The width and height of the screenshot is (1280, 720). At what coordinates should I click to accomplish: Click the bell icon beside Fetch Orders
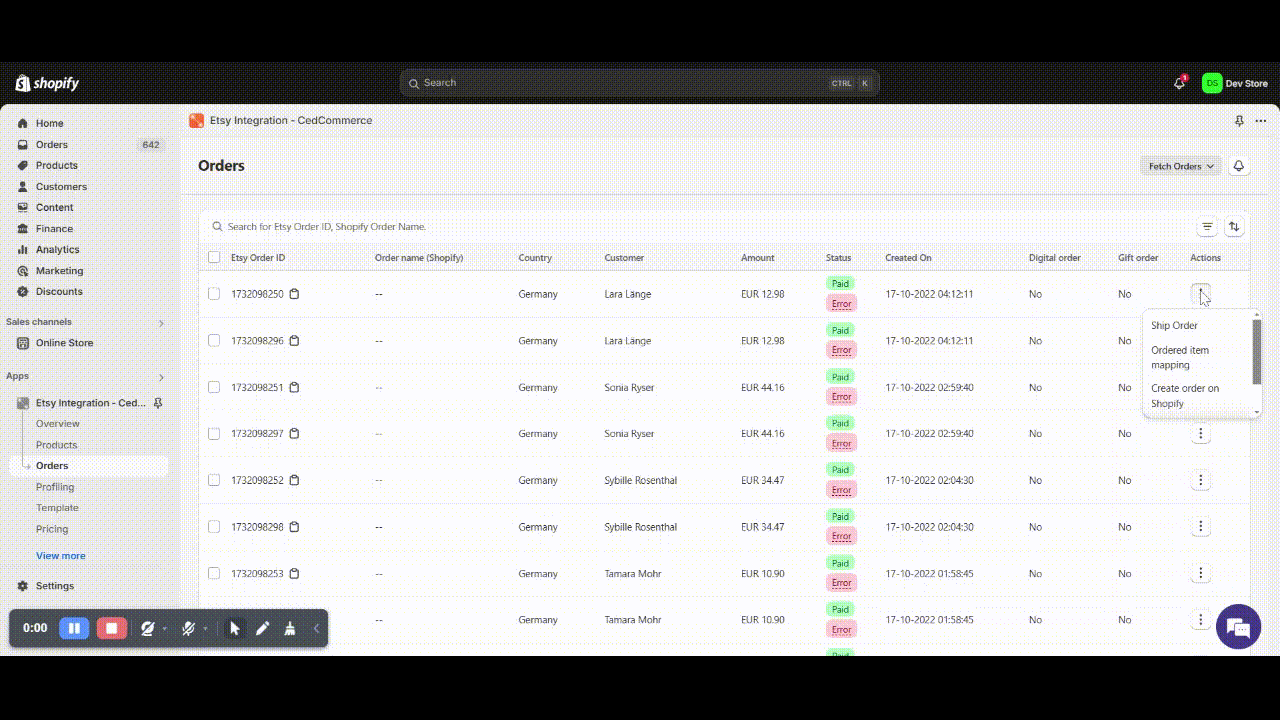[1239, 166]
